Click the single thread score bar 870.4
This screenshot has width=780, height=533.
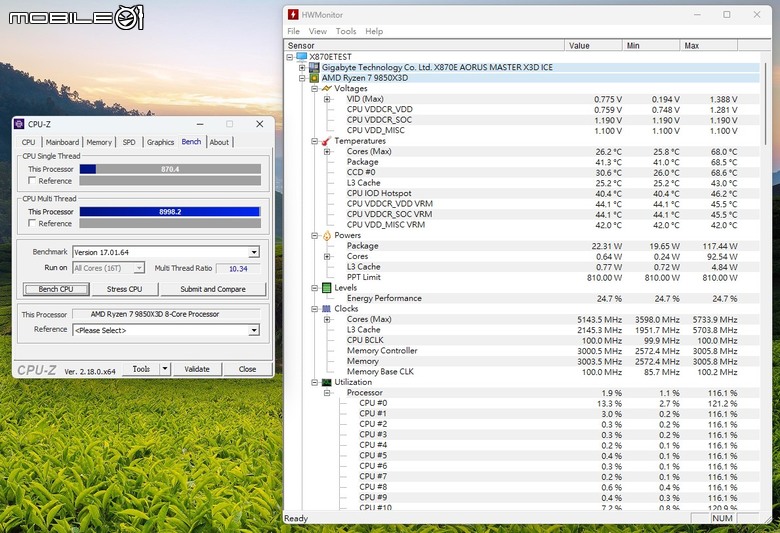coord(170,169)
